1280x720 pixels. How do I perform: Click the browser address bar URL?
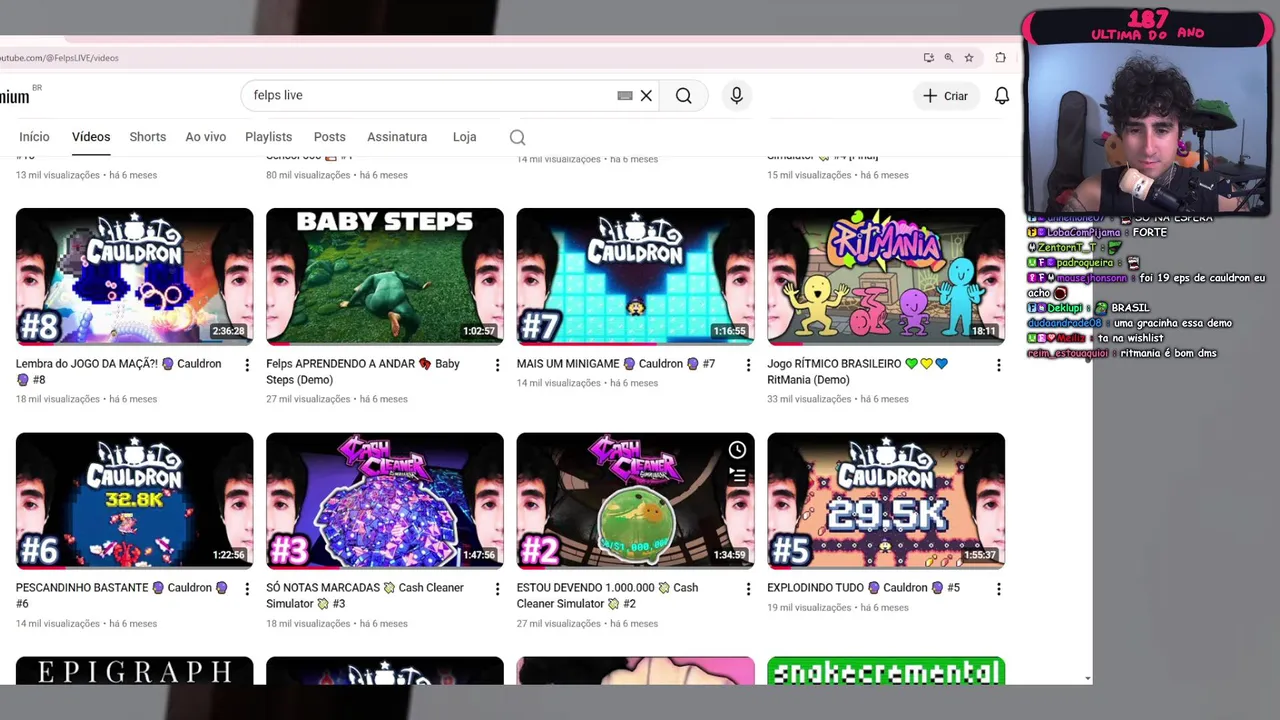[x=60, y=58]
